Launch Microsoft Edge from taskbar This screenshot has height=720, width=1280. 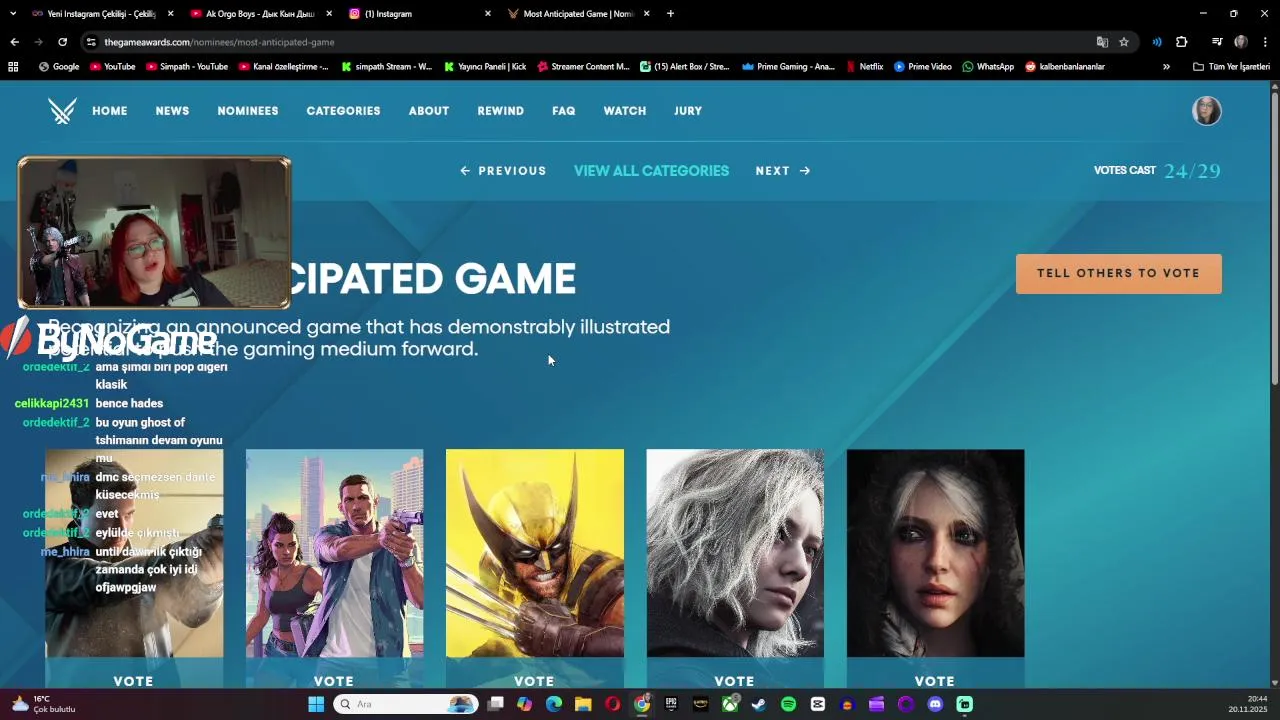coord(554,704)
